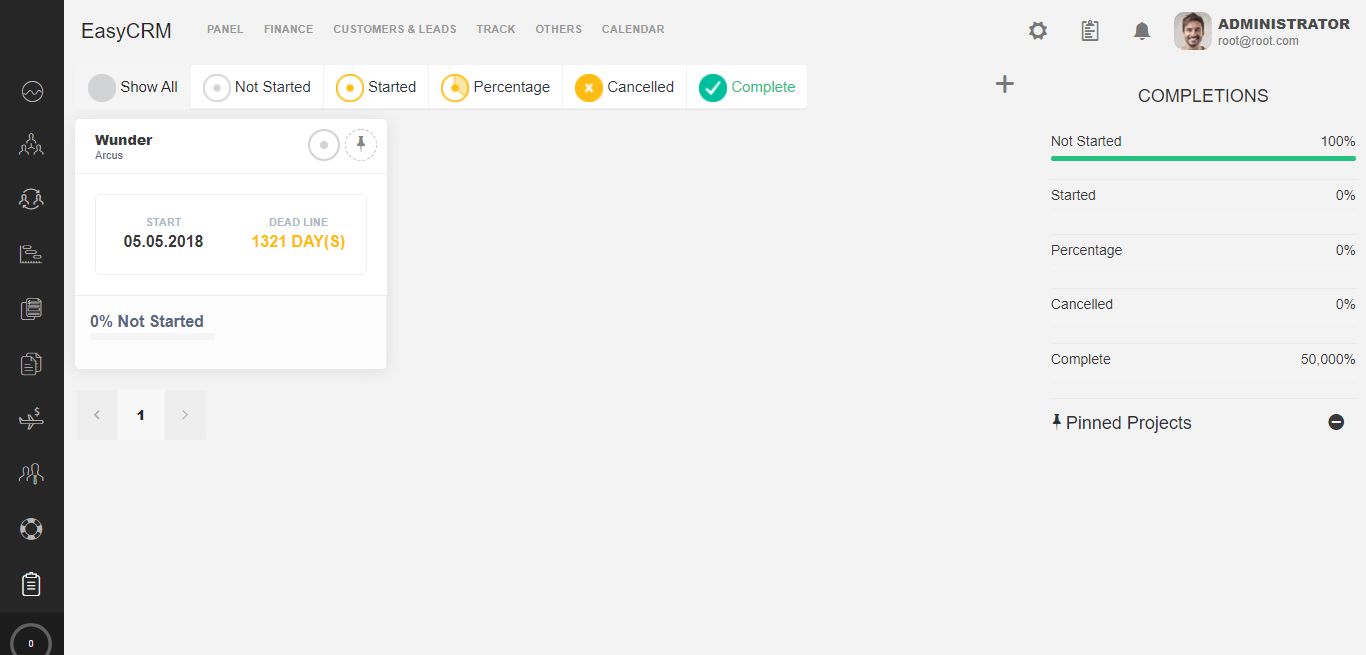The image size is (1366, 655).
Task: Open the projects Gantt chart icon in sidebar
Action: click(x=31, y=254)
